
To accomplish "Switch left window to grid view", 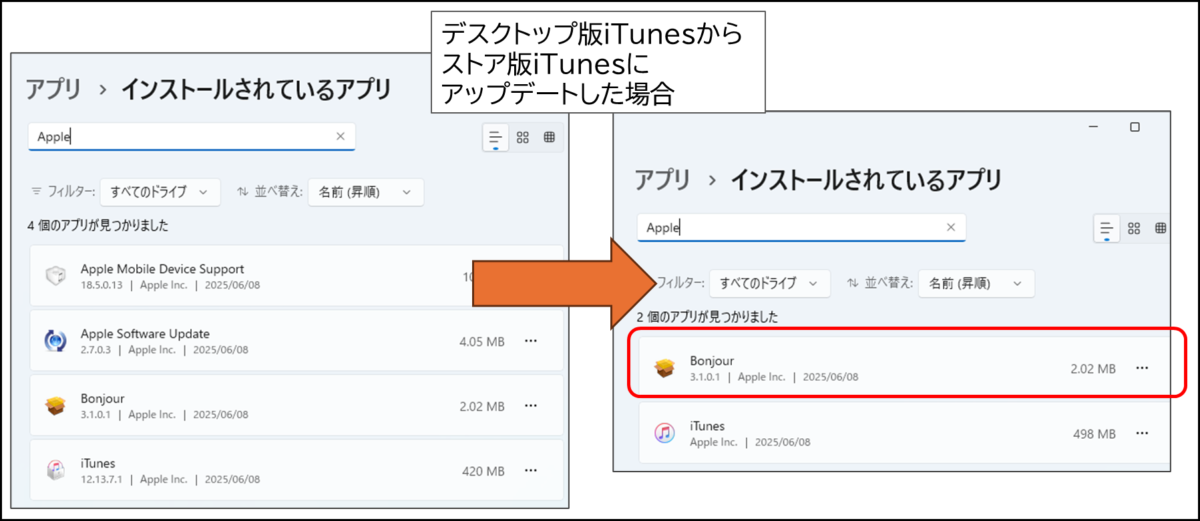I will (522, 137).
